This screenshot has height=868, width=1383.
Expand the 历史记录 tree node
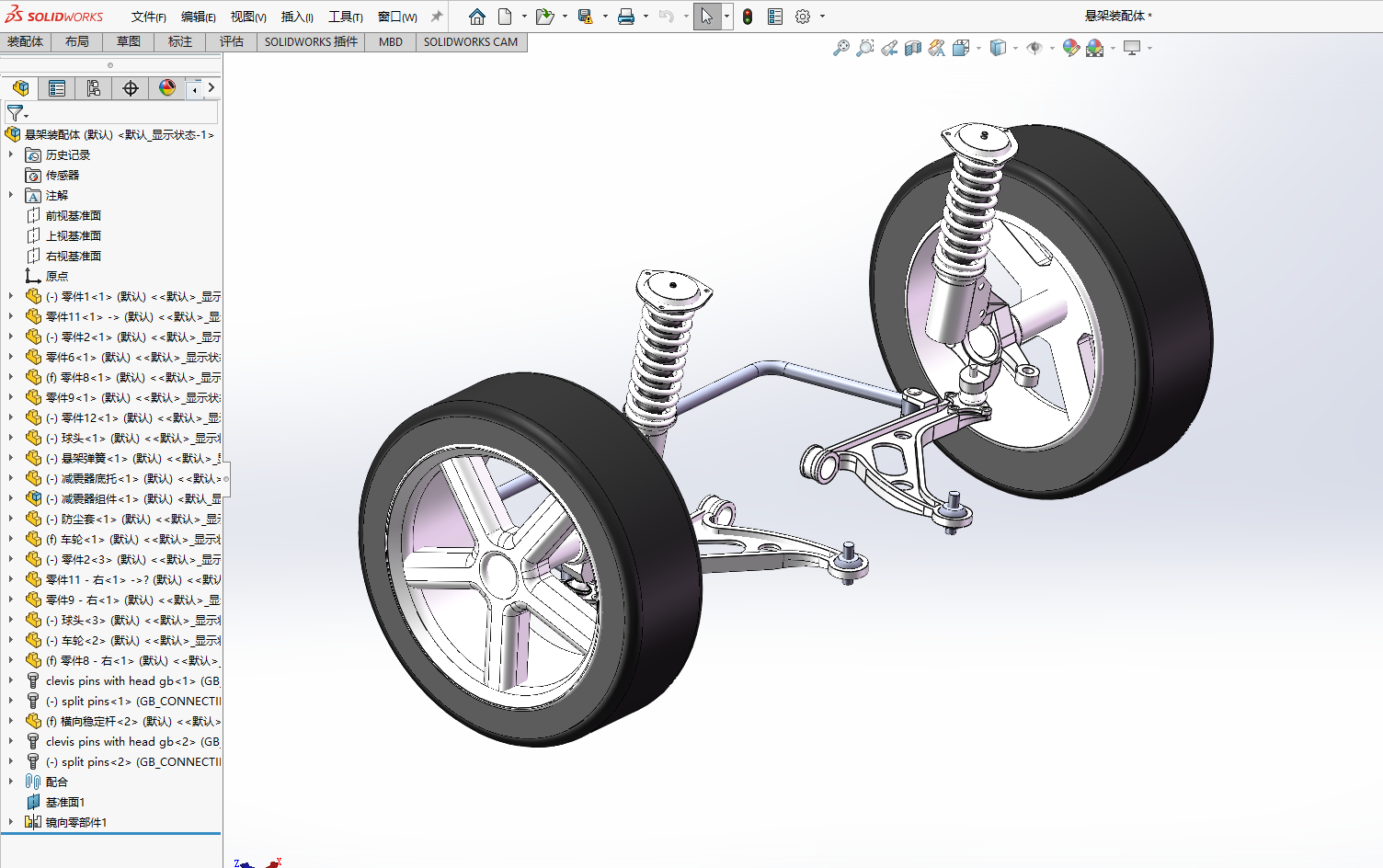click(11, 154)
